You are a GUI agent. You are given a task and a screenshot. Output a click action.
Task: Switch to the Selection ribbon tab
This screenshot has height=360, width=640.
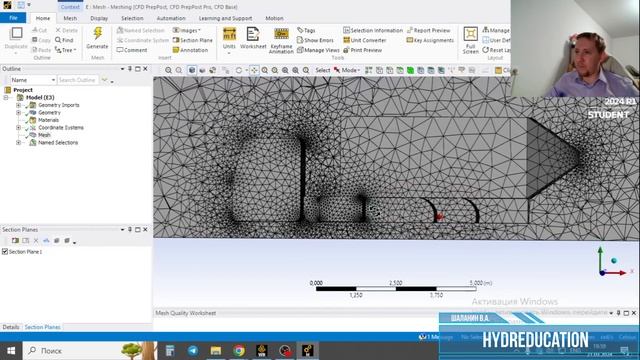pos(132,18)
